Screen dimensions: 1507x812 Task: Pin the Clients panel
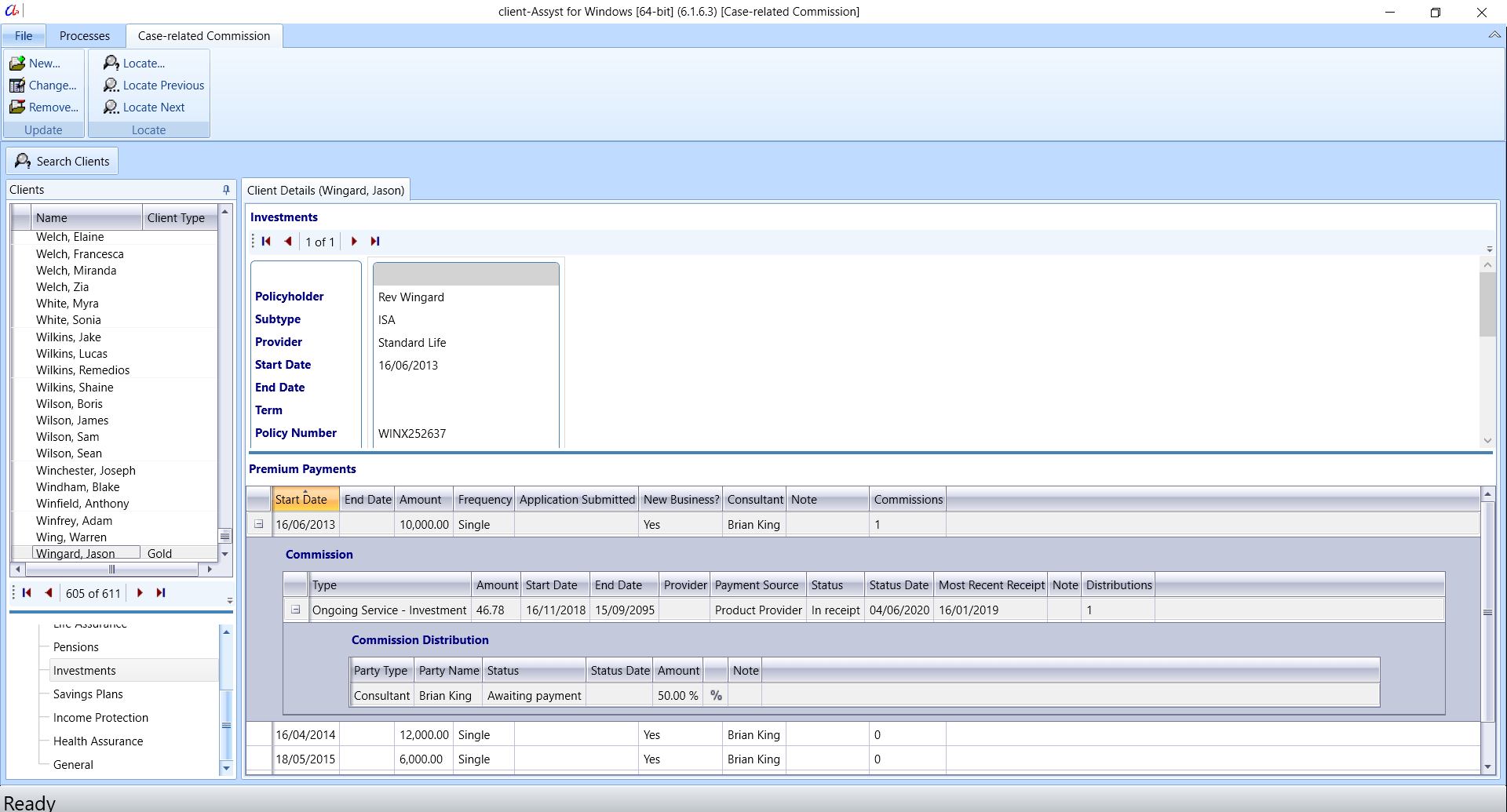[x=226, y=190]
